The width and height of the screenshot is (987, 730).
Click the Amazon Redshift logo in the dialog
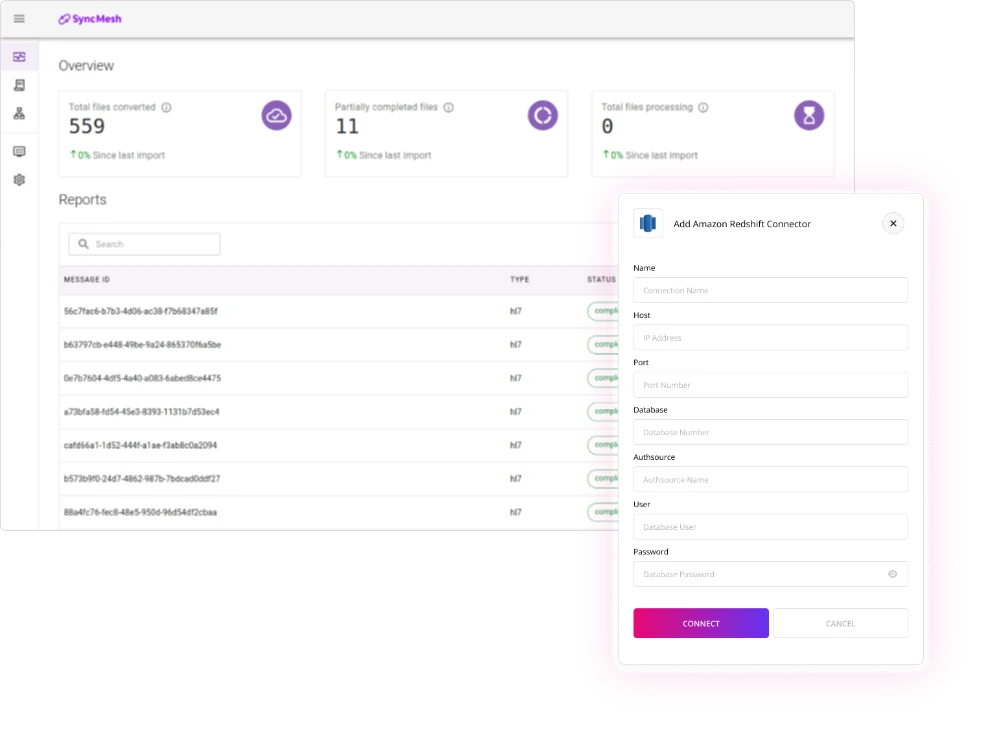[648, 223]
